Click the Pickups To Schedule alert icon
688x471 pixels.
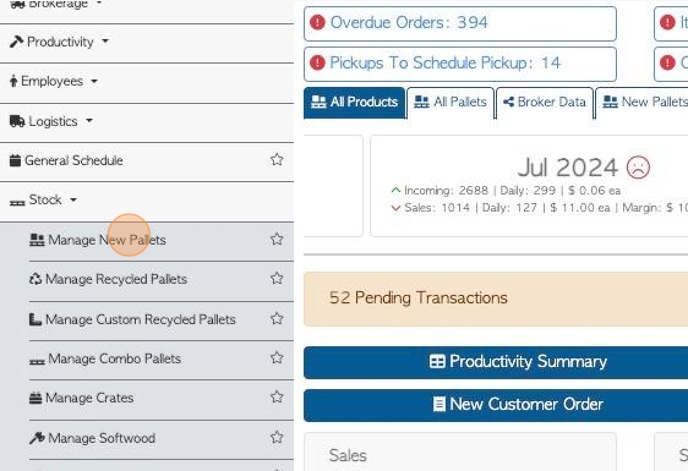[318, 63]
